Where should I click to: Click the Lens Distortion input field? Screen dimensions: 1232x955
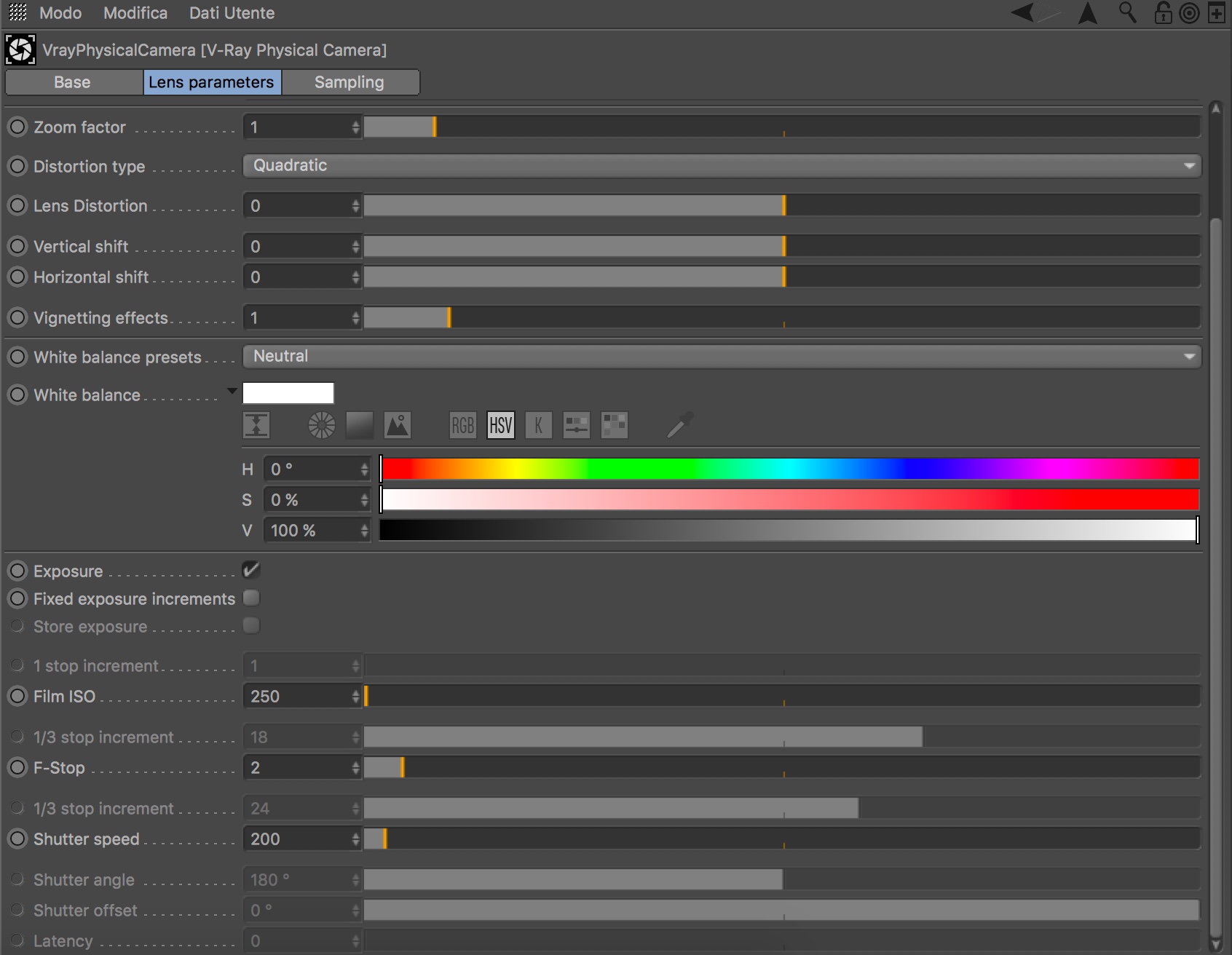[x=302, y=206]
